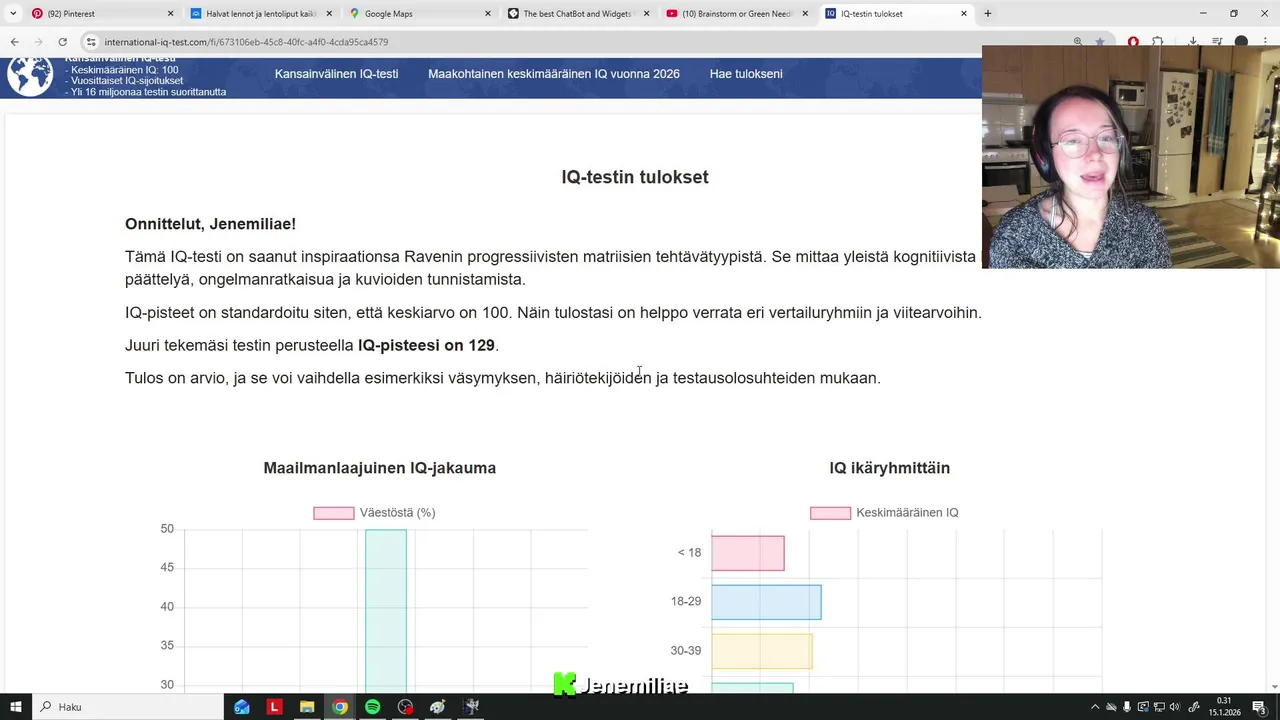Click the text 'Onnittelut, Jenemiliae!'
Screen dimensions: 1280x720
point(210,224)
